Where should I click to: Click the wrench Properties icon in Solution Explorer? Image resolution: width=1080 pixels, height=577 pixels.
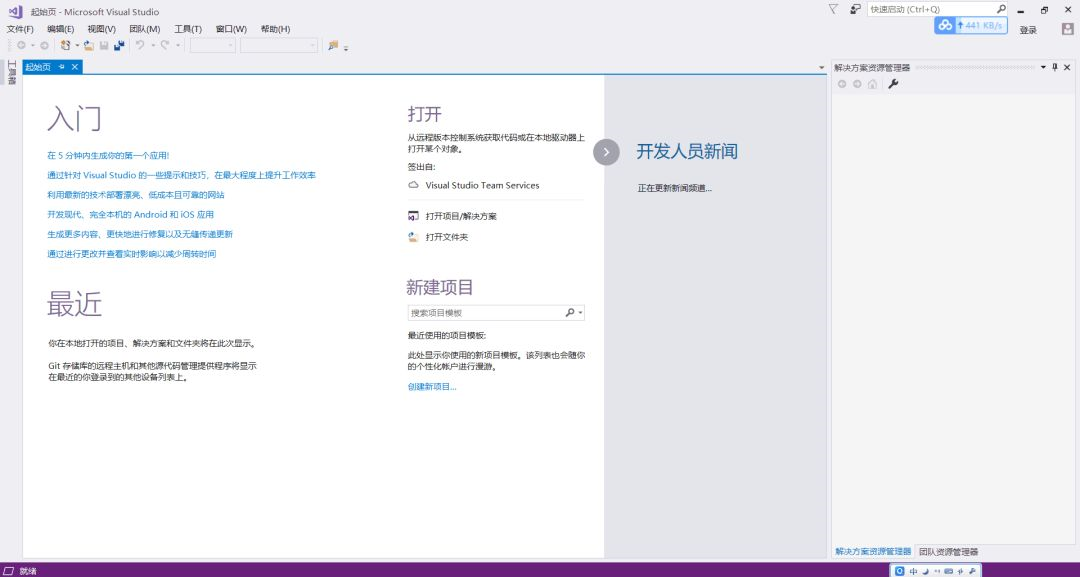click(893, 84)
